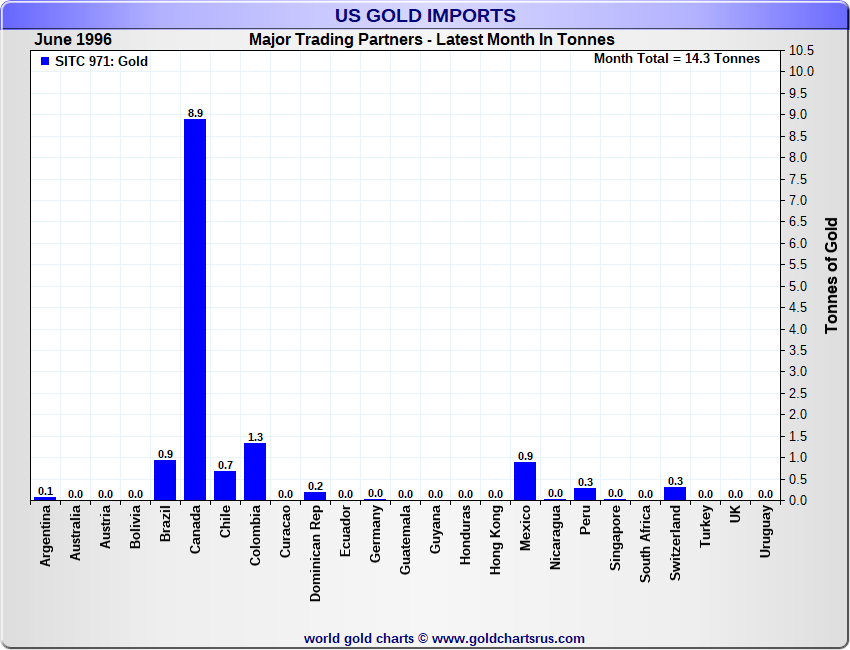Open the www.goldchartsrus.com footer link

click(508, 638)
